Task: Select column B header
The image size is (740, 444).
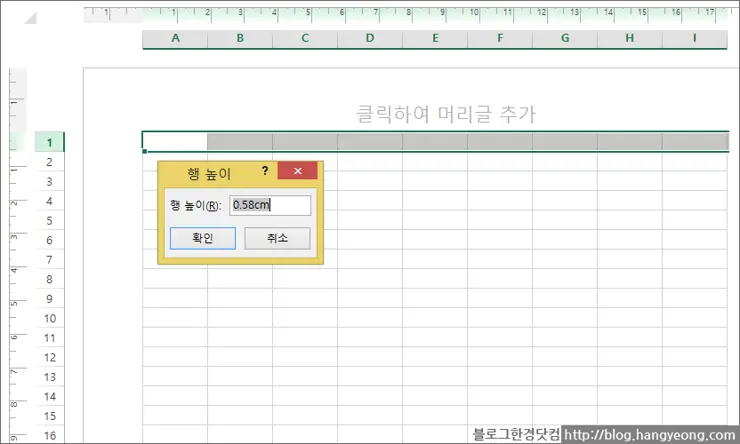Action: [240, 39]
